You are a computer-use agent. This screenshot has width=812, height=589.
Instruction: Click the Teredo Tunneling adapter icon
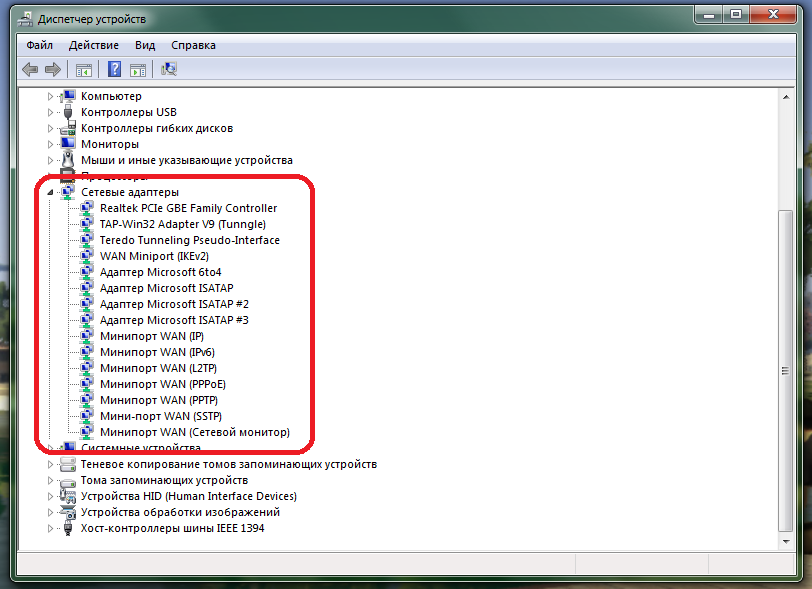pyautogui.click(x=87, y=240)
